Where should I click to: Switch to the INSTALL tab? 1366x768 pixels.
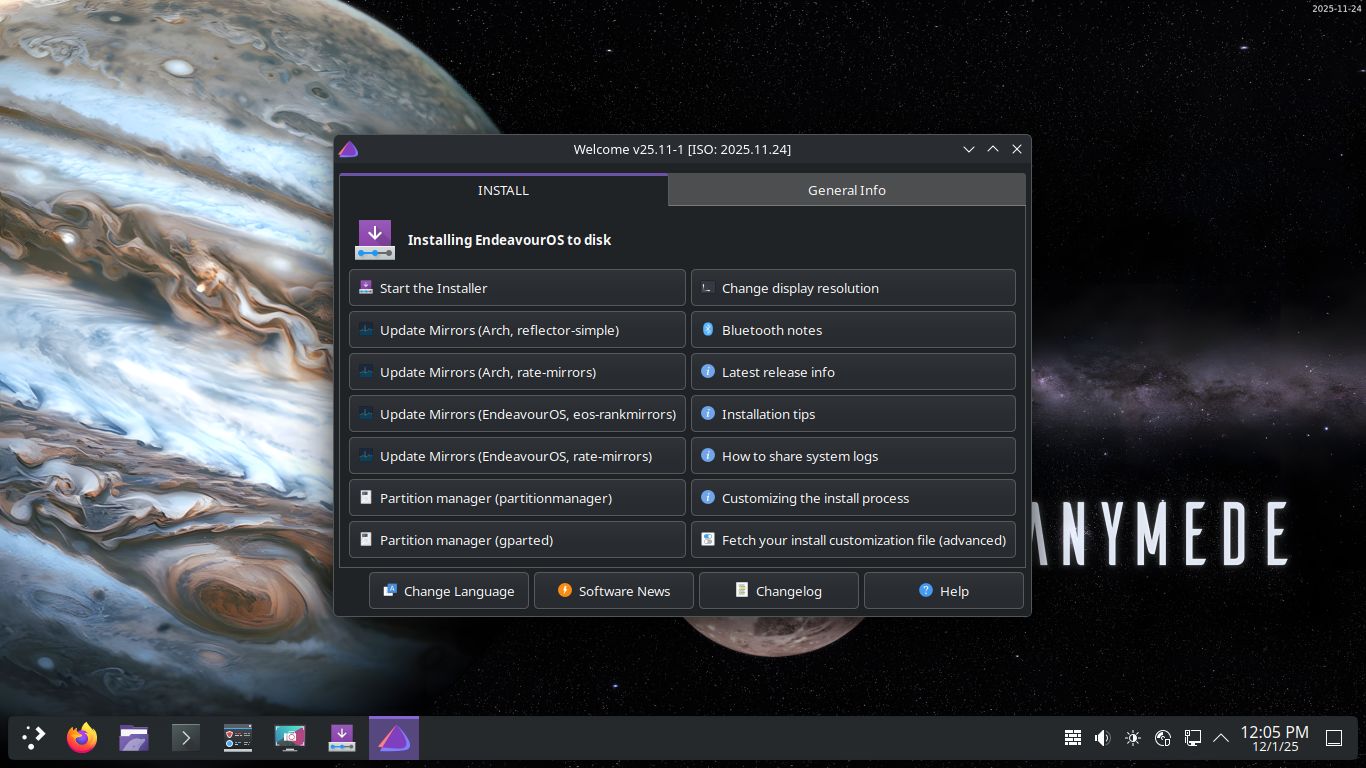[503, 190]
